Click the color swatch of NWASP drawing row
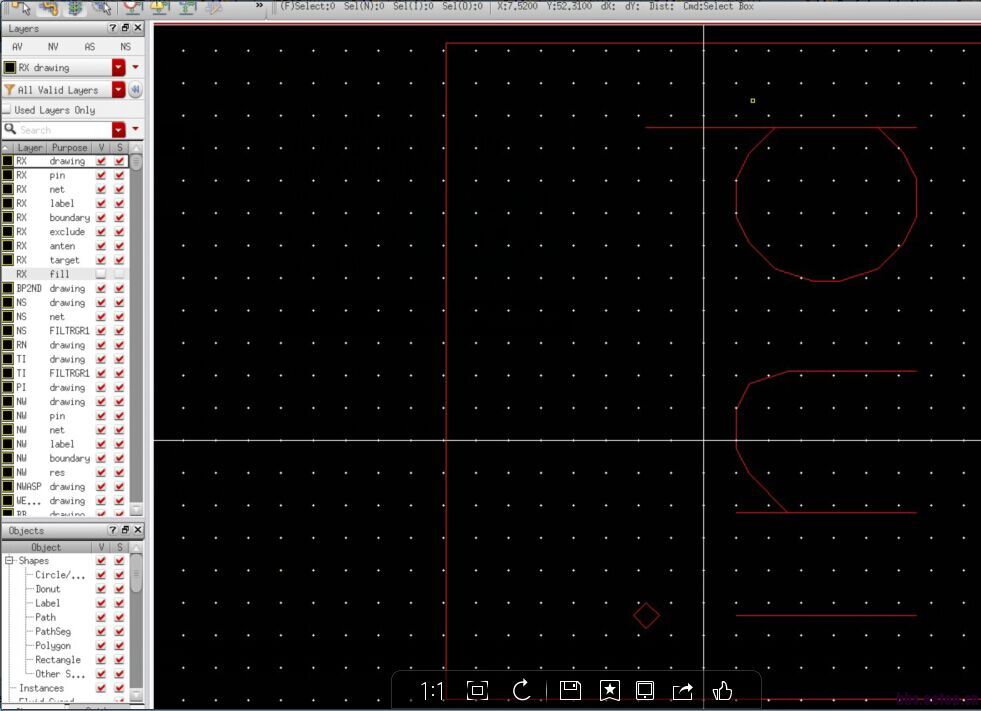 8,486
